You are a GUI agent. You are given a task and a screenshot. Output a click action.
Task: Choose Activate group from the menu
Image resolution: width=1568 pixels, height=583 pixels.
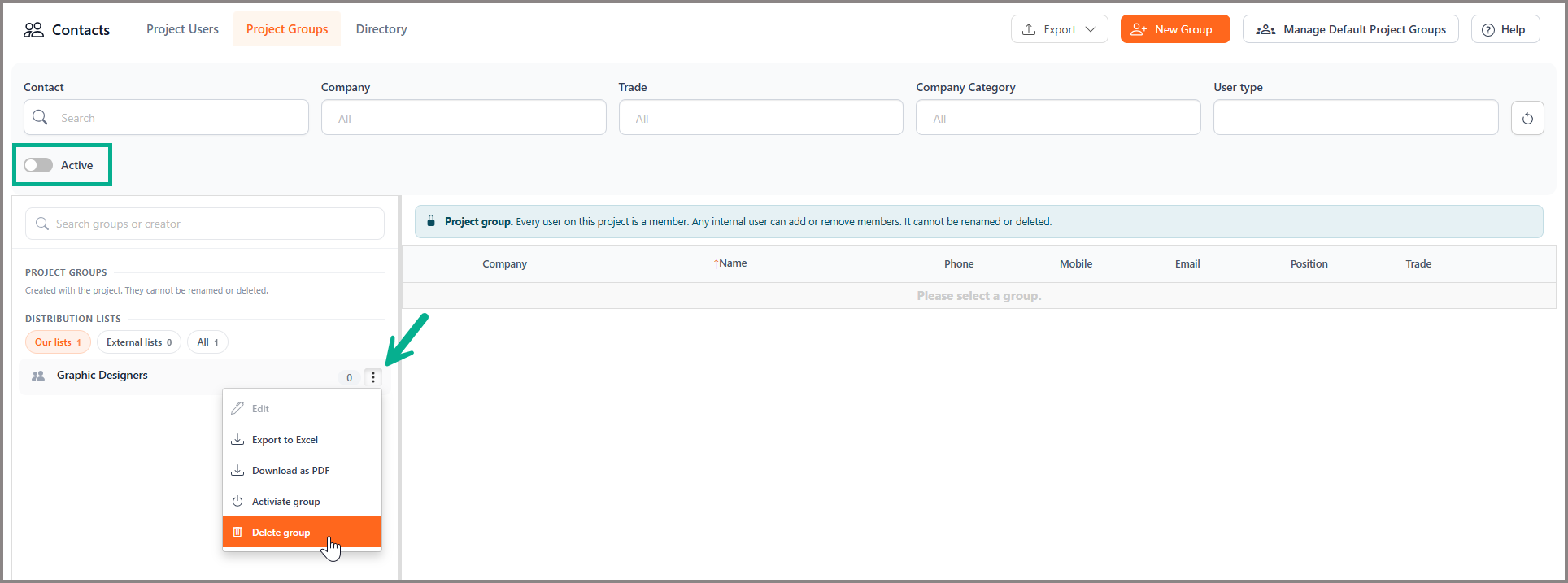(x=302, y=501)
